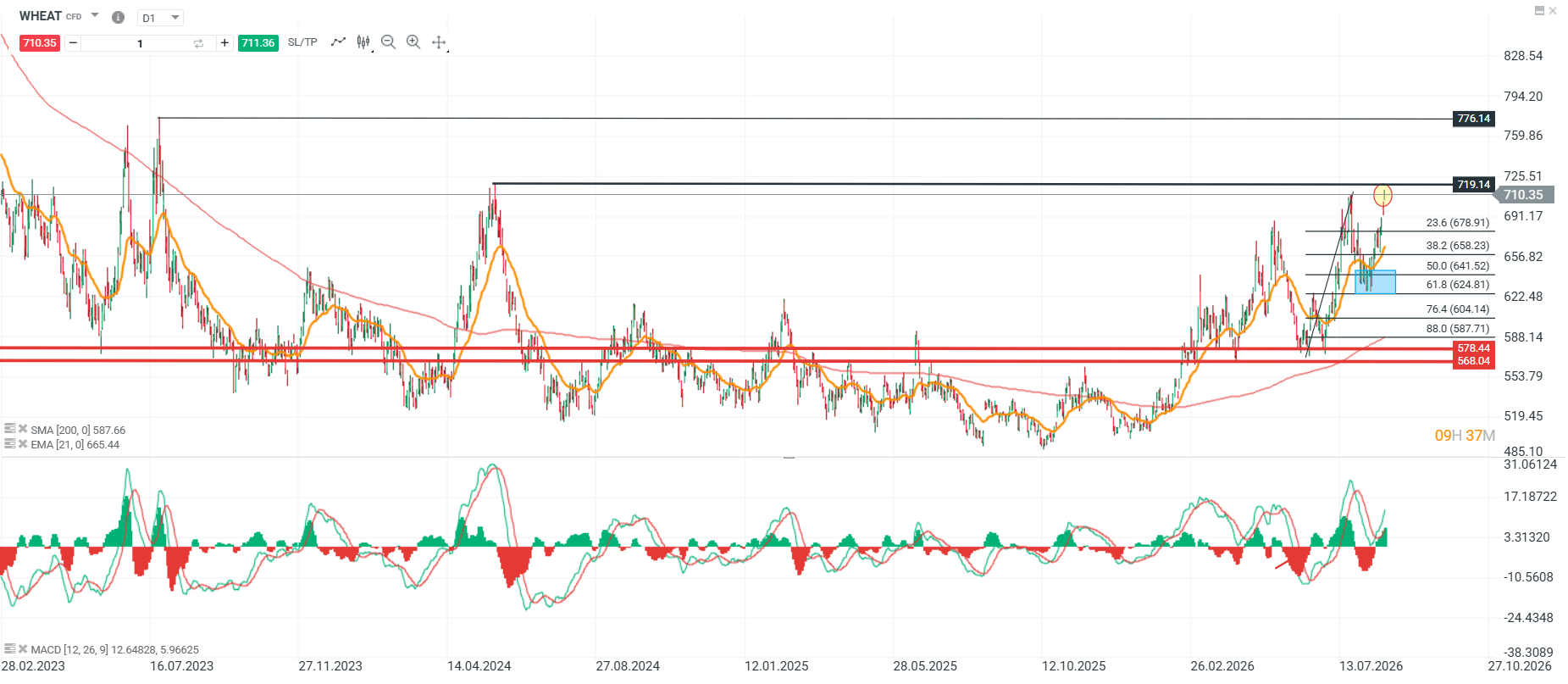
Task: Click the 38.2 (658.23) Fibonacci label
Action: [x=1458, y=246]
